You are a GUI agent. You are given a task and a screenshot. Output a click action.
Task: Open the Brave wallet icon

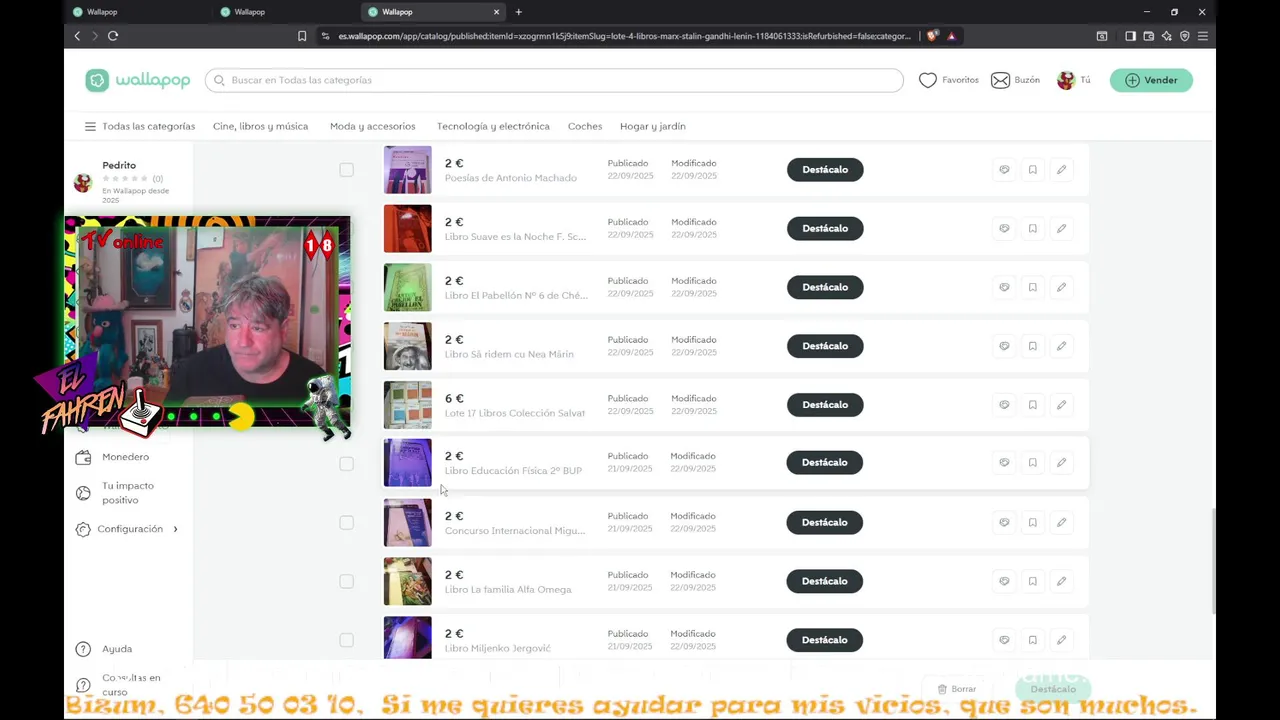coord(1149,36)
